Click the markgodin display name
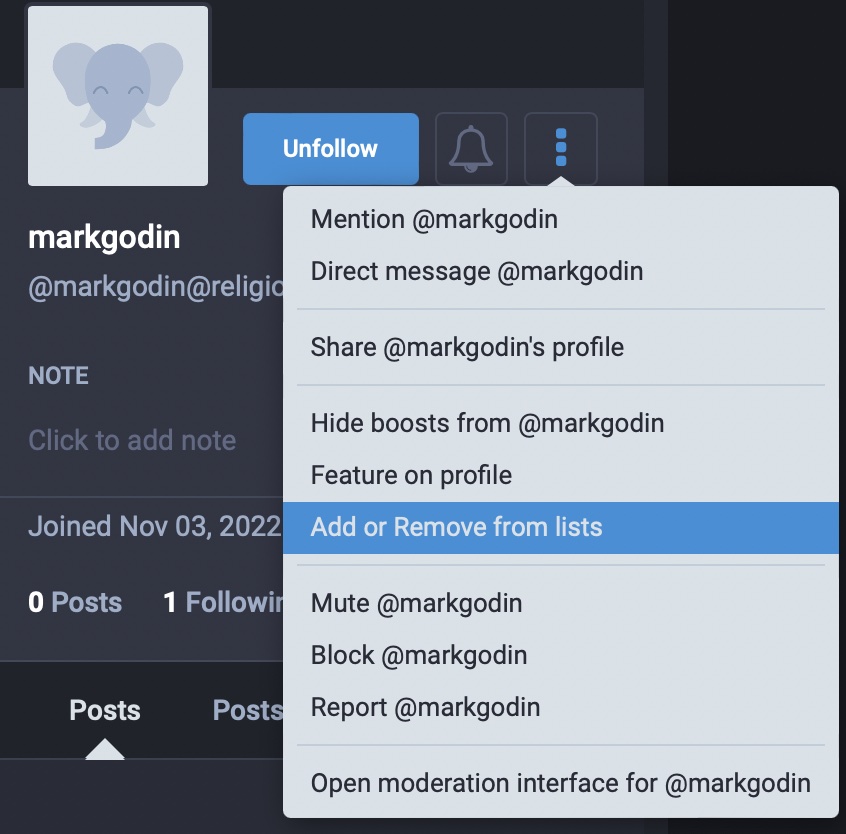 click(x=104, y=237)
